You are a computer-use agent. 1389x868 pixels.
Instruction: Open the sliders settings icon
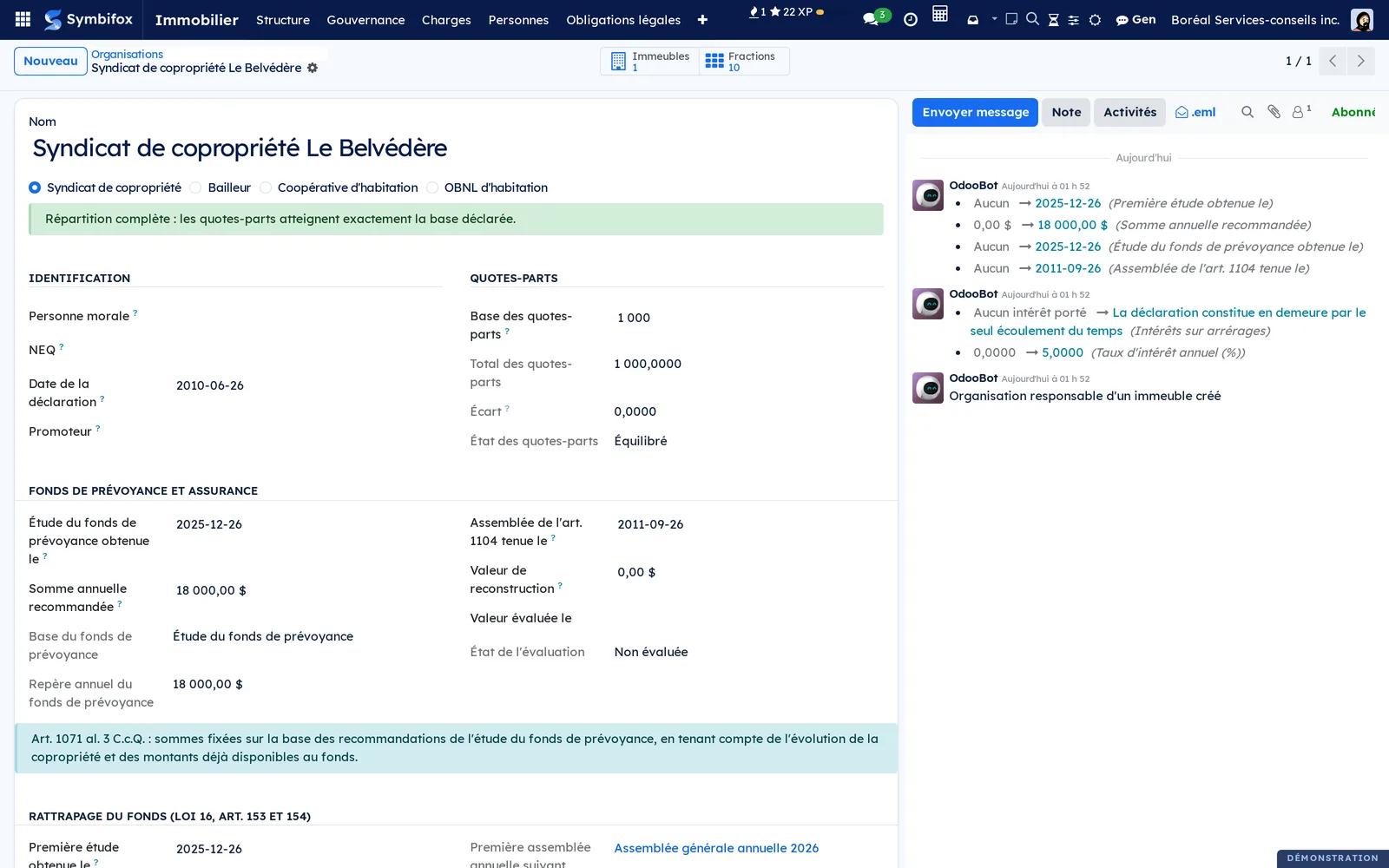click(1073, 19)
